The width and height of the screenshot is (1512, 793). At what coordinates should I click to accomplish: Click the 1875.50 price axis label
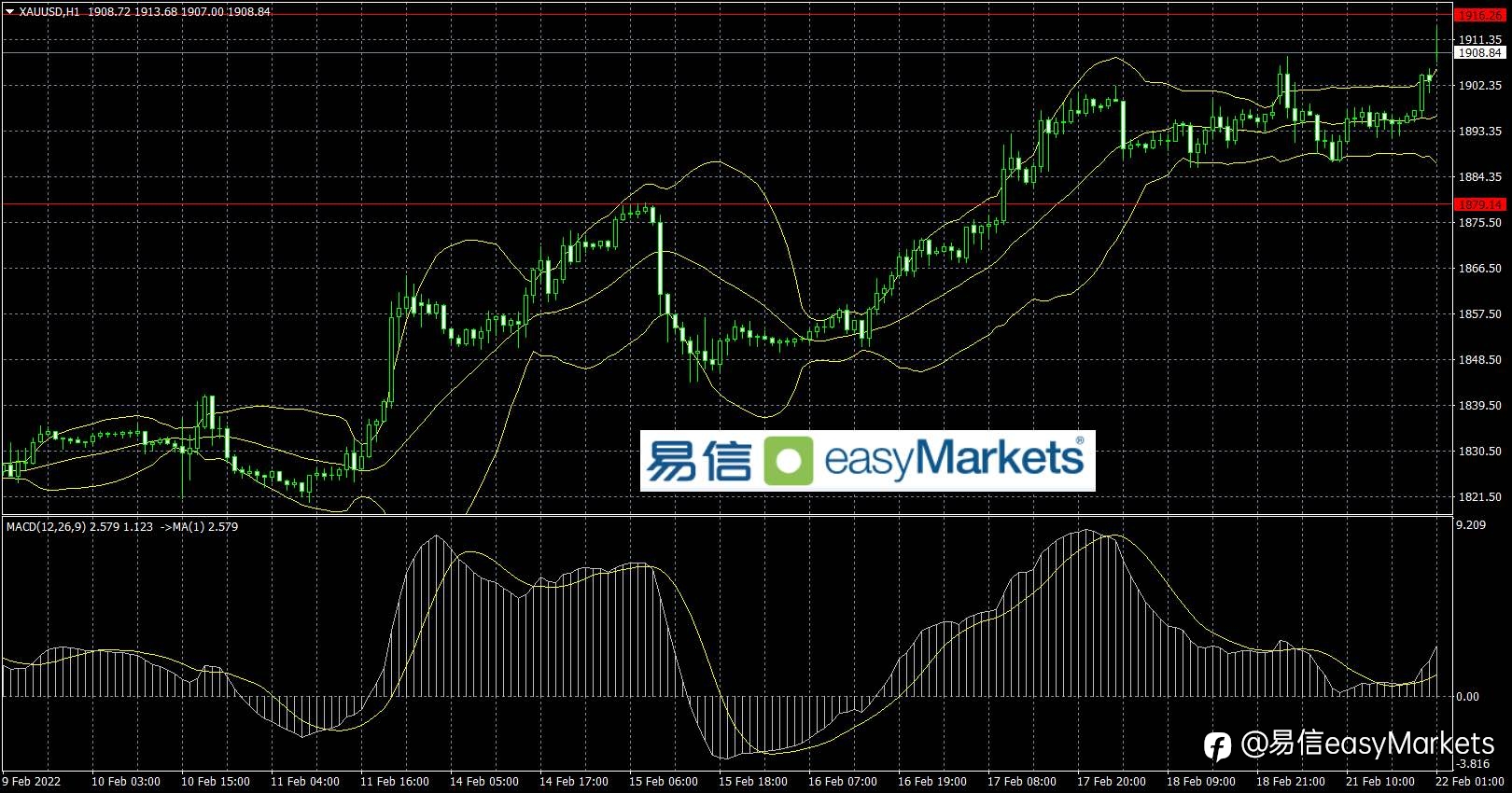point(1480,223)
